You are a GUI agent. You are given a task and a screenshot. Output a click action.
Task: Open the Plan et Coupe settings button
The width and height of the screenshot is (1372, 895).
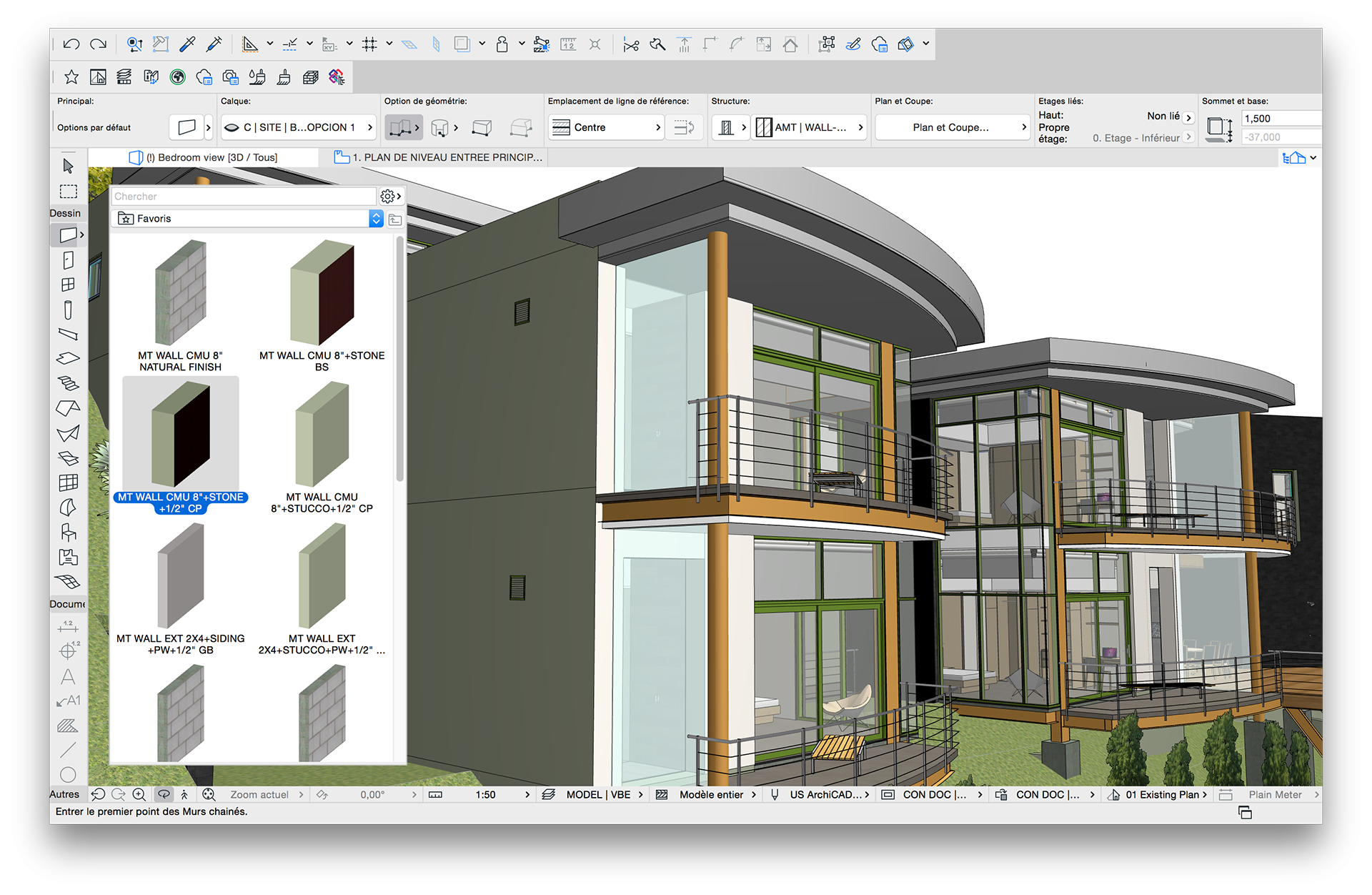tap(951, 128)
